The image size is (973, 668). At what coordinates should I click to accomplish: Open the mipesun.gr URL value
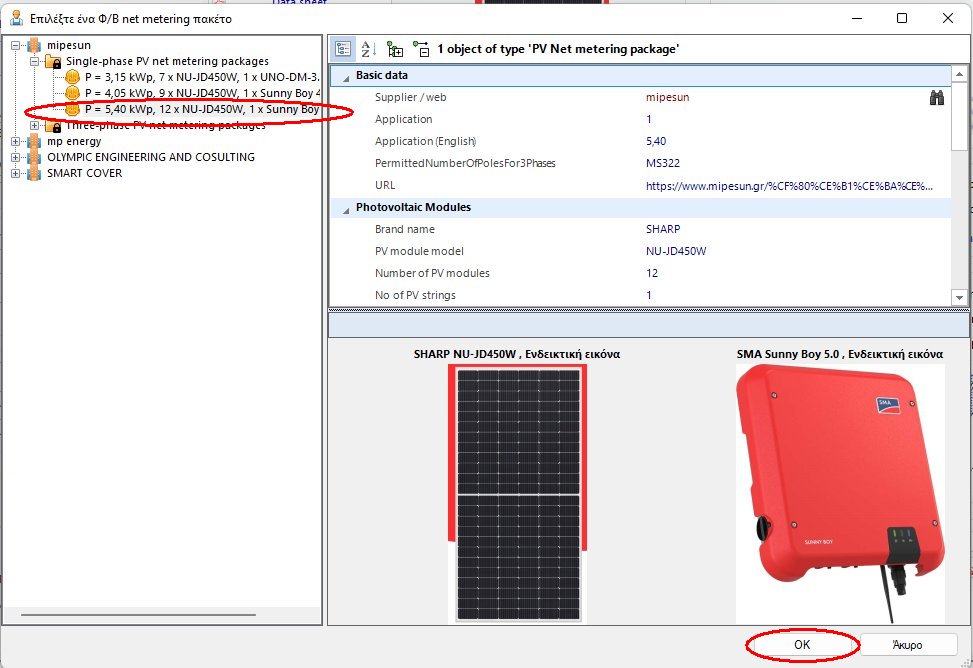pos(790,186)
